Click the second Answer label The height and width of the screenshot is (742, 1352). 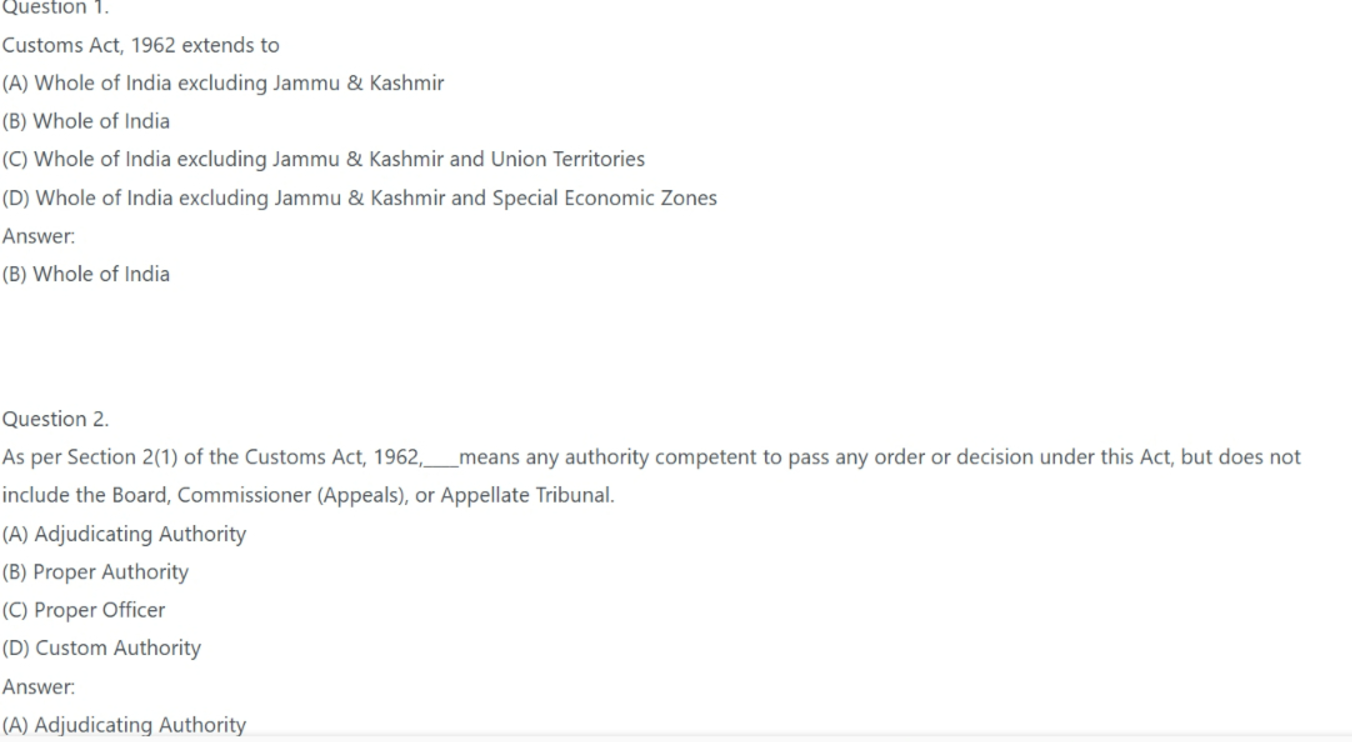pyautogui.click(x=38, y=687)
